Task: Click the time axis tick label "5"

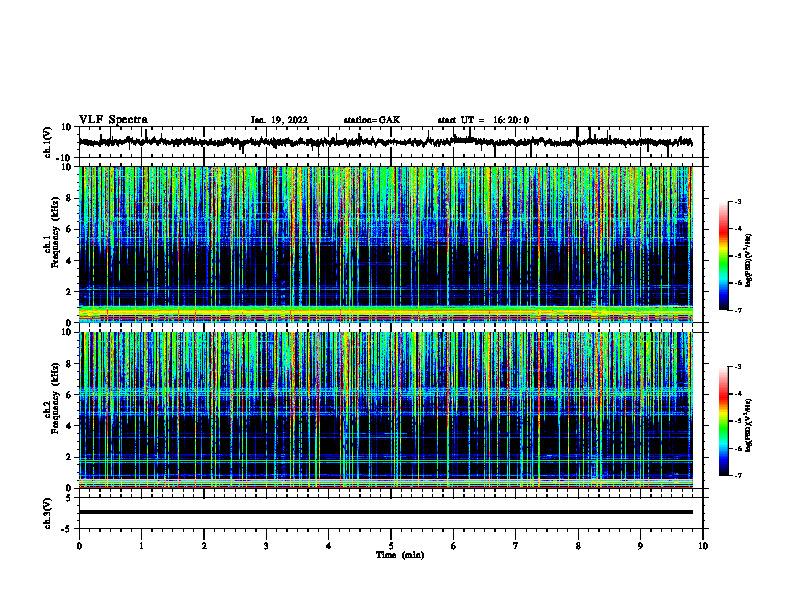Action: point(391,546)
